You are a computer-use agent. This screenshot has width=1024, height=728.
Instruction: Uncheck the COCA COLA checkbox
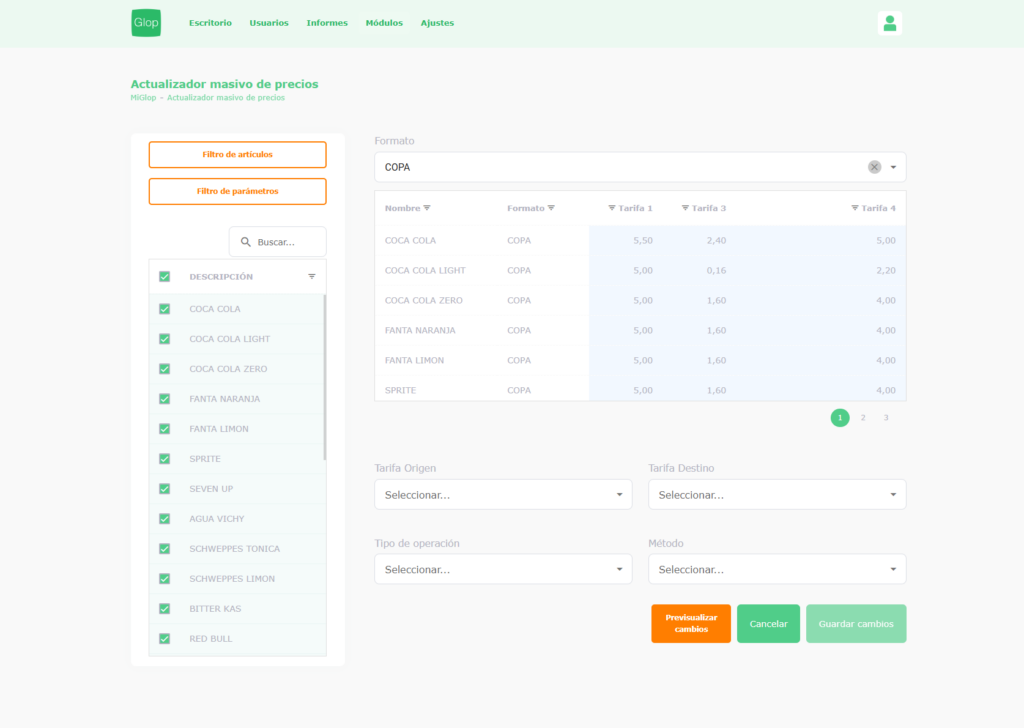[165, 309]
